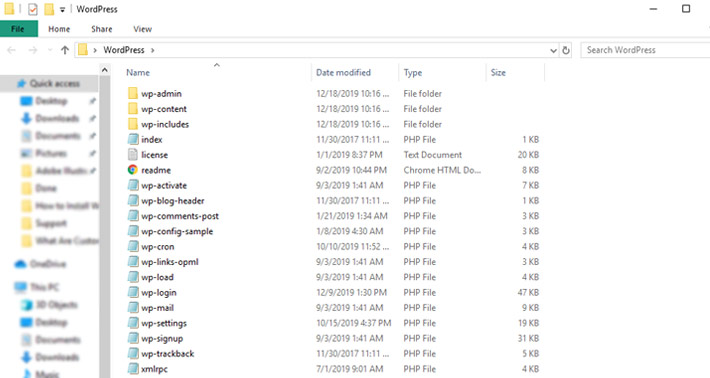Click the wp-trackback file icon

coord(133,354)
